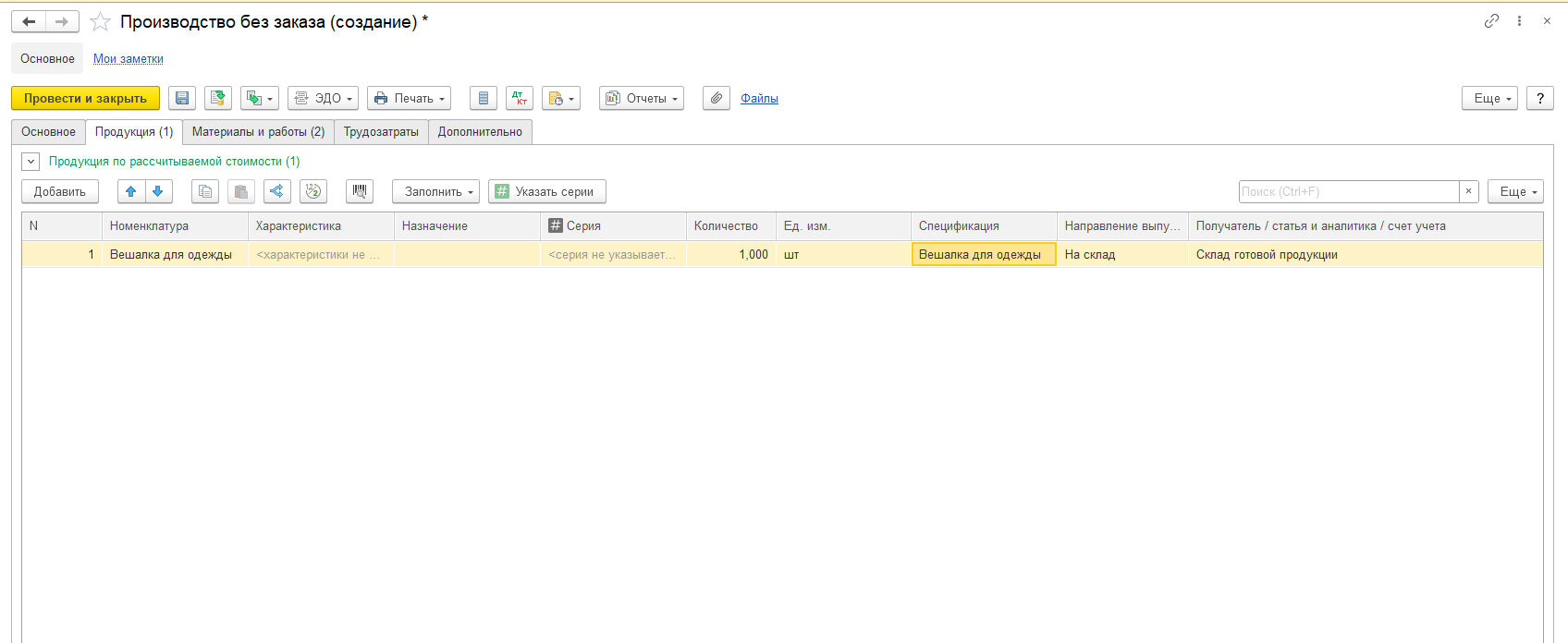This screenshot has height=643, width=1568.
Task: Switch to Материалы и работы tab
Action: 258,132
